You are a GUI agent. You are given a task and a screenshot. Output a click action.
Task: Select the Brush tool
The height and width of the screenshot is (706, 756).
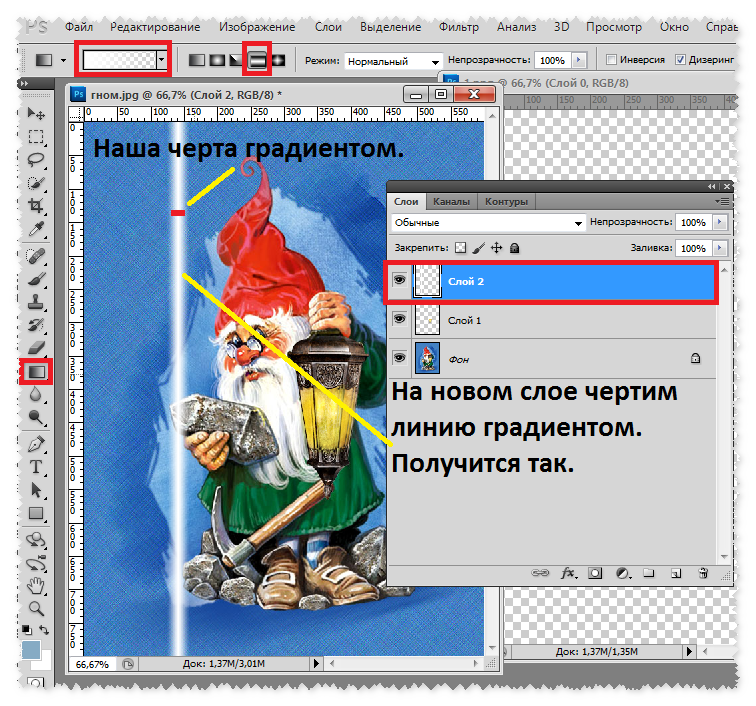36,279
